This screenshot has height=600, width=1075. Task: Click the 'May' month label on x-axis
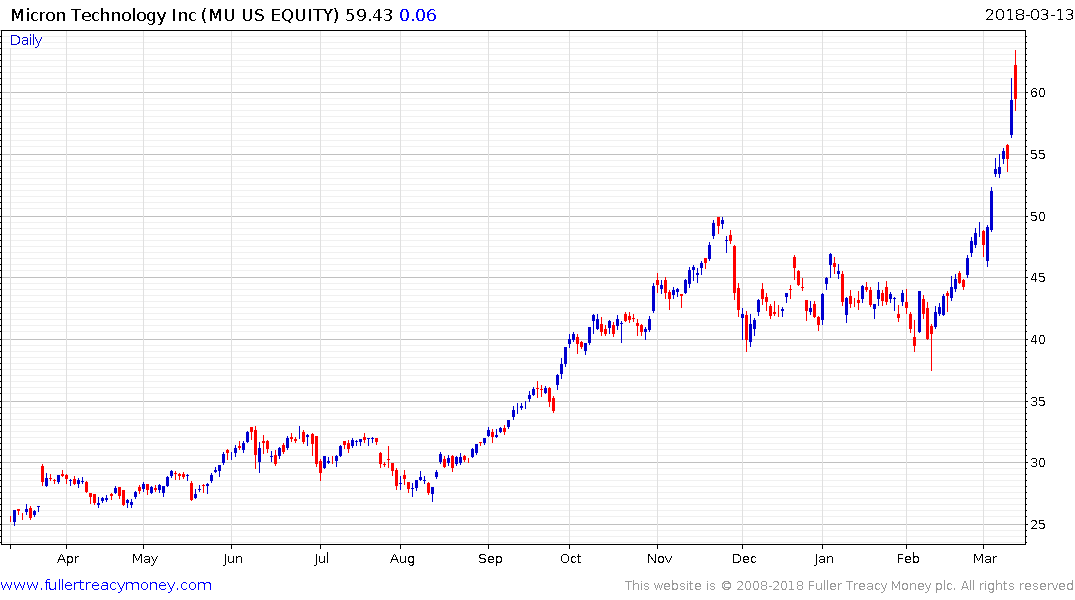[145, 558]
